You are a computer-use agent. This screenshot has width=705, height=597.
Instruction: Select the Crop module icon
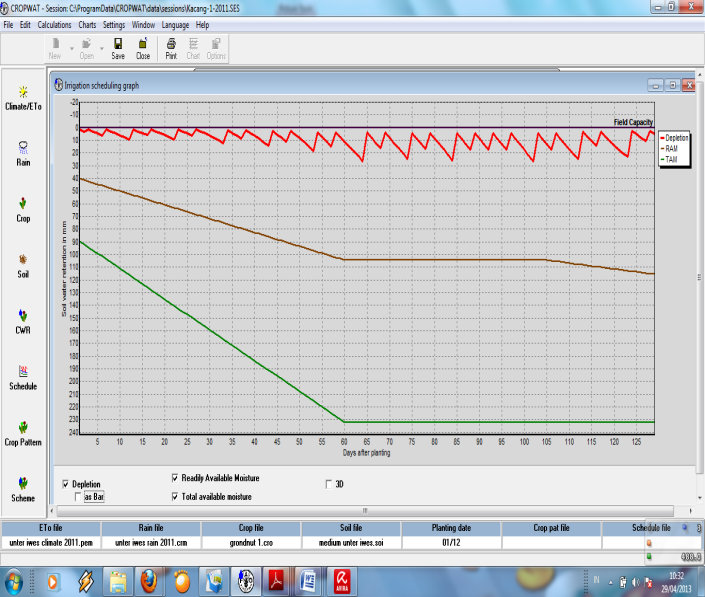[x=22, y=207]
